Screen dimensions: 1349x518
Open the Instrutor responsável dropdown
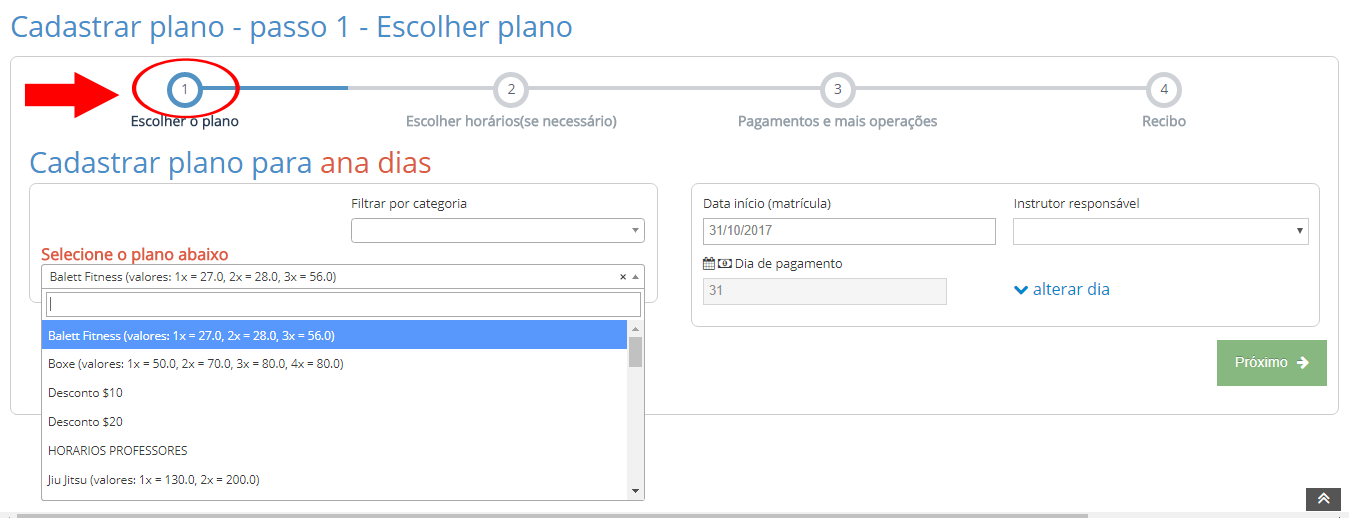pos(1160,231)
